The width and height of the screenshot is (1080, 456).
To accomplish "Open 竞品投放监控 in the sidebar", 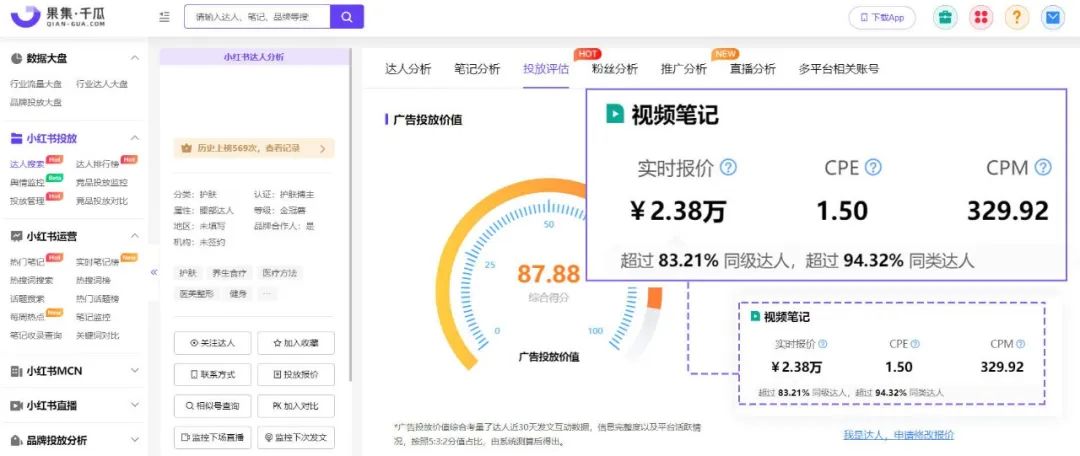I will [102, 183].
